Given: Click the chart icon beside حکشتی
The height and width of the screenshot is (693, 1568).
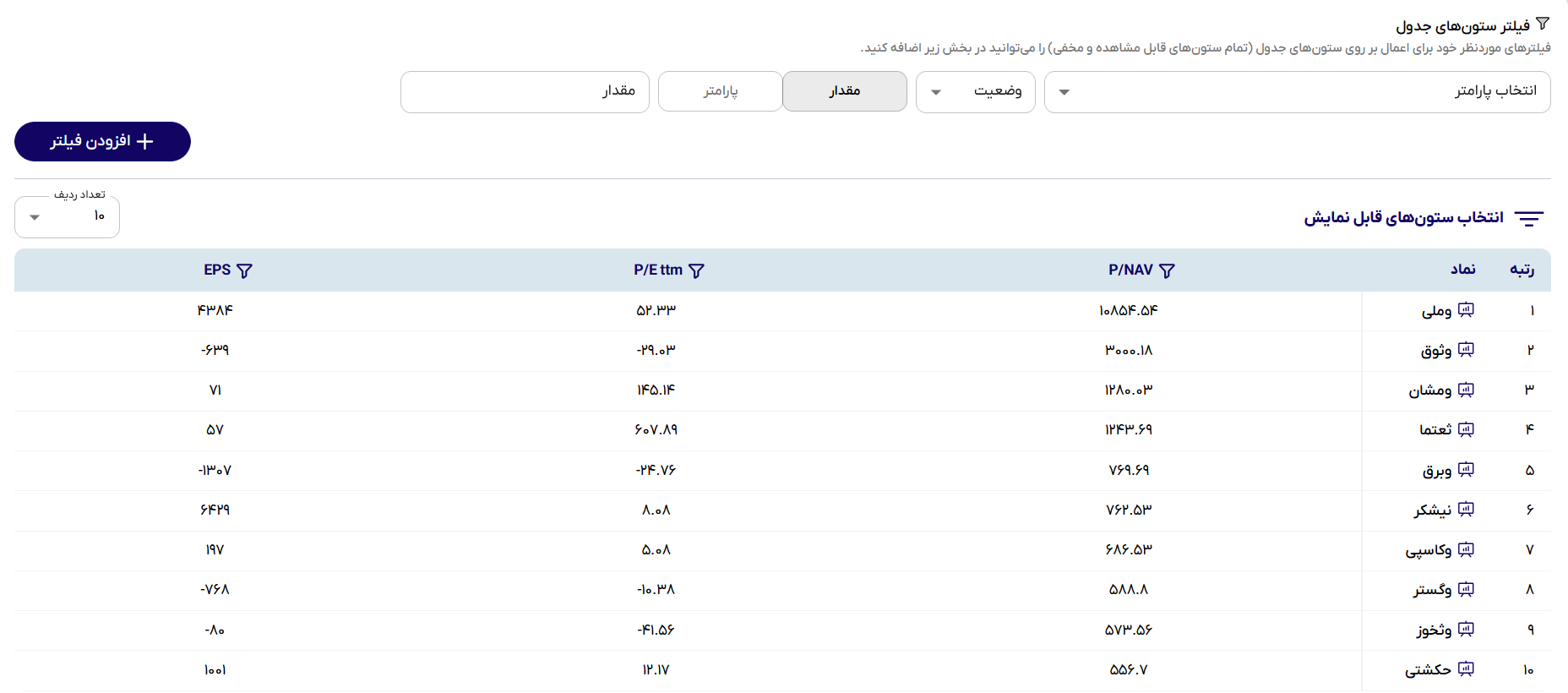Looking at the screenshot, I should 1466,669.
